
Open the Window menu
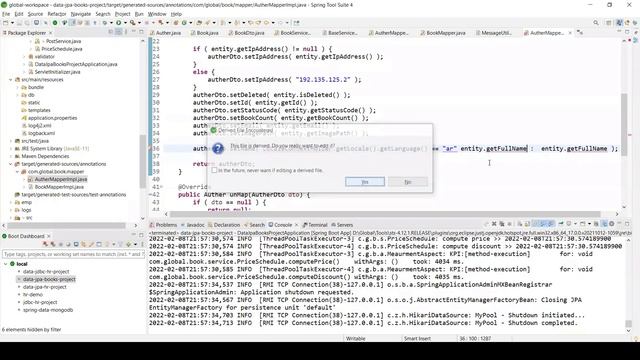tap(157, 14)
